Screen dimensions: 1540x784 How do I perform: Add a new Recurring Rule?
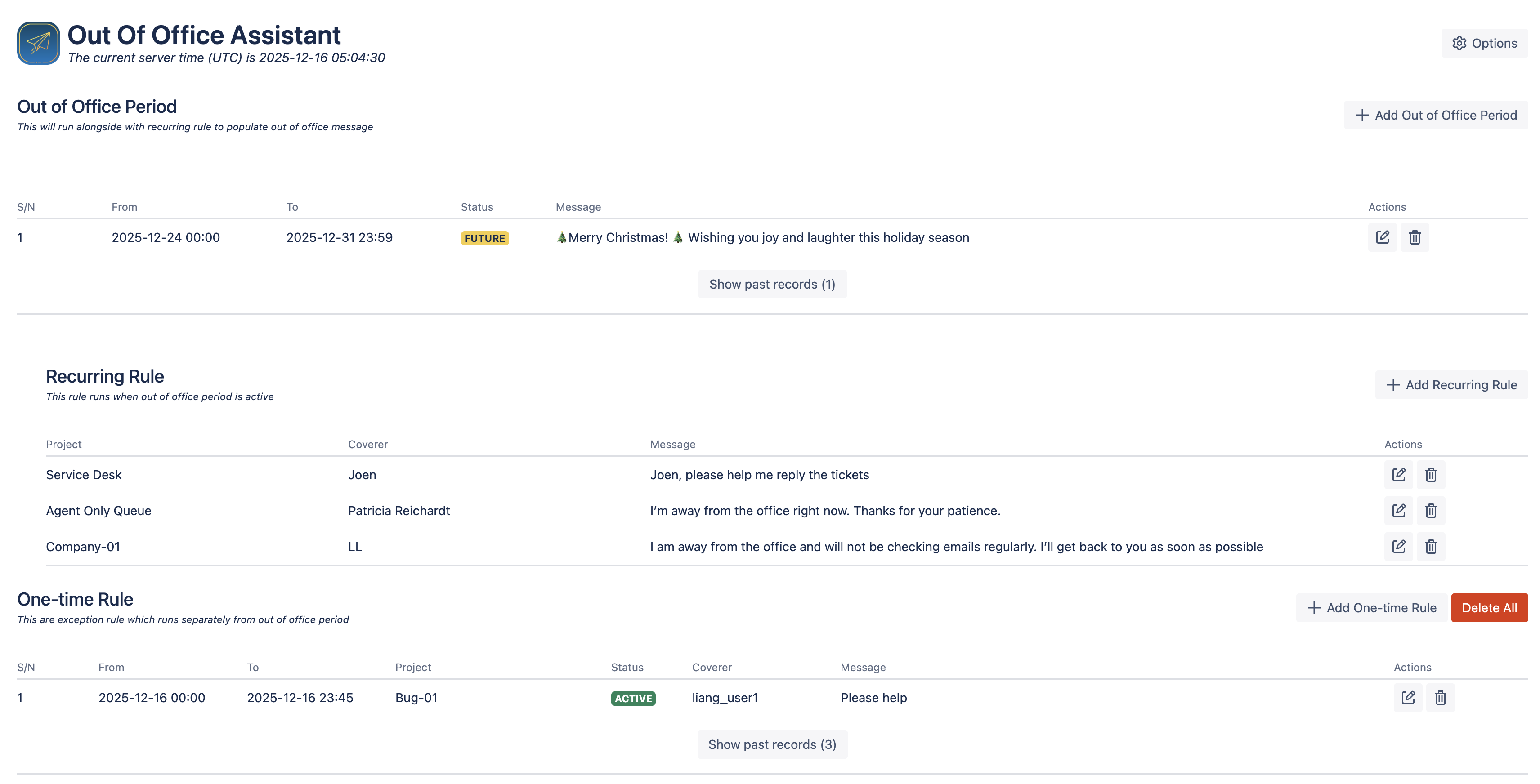(1451, 384)
